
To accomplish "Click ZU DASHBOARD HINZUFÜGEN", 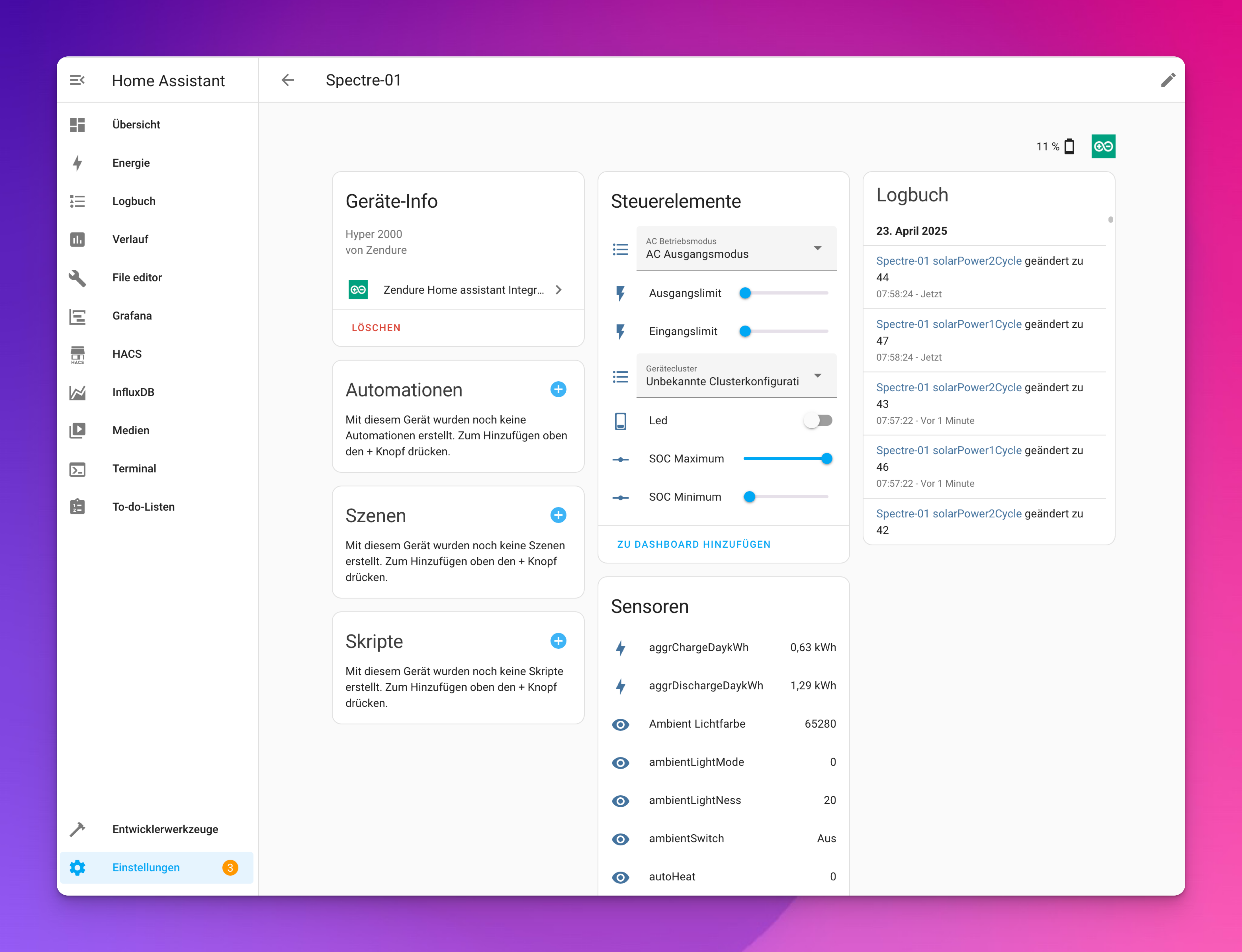I will point(694,544).
